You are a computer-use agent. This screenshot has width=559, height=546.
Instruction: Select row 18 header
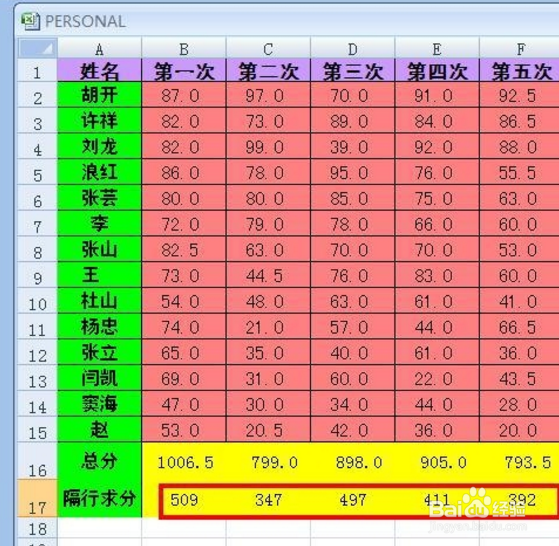[x=37, y=528]
